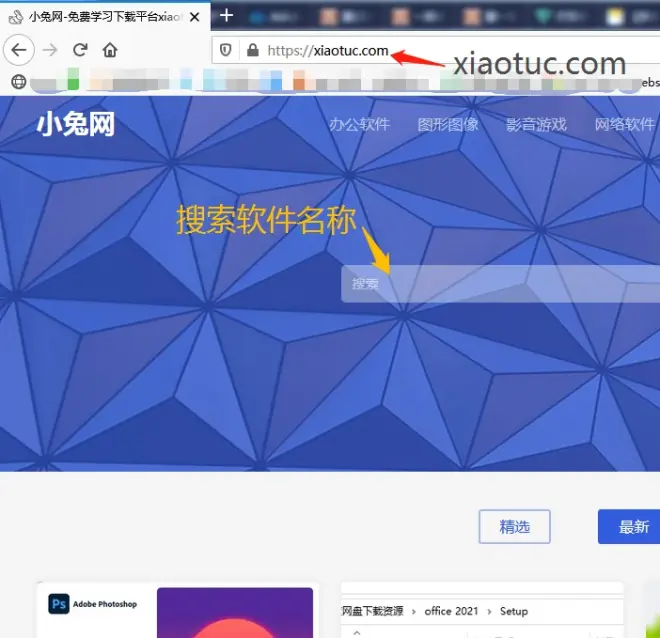Click the 网盘下载资源 breadcrumb
This screenshot has width=660, height=638.
coord(372,611)
